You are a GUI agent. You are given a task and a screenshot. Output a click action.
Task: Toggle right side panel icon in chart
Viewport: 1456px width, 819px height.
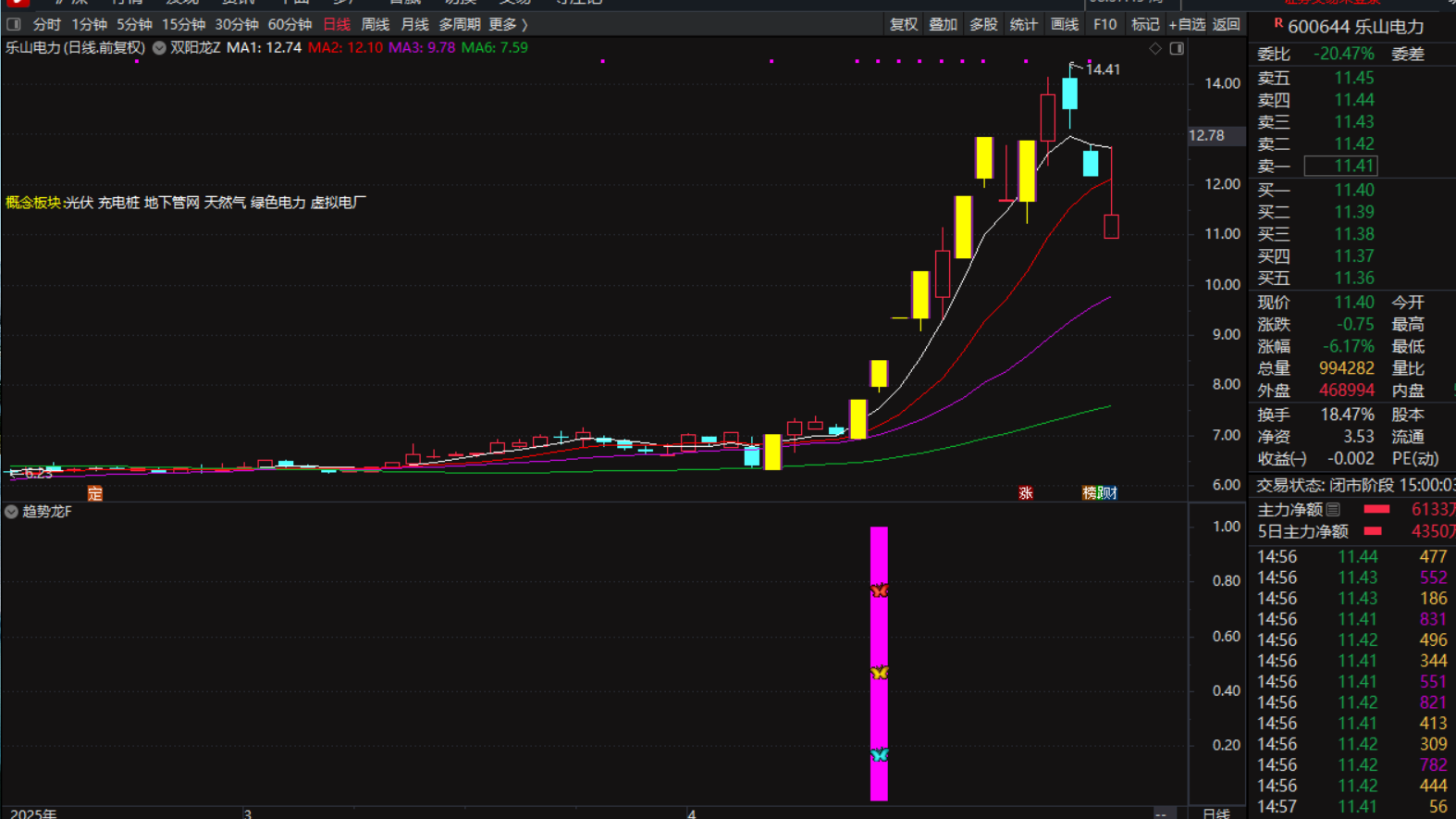pyautogui.click(x=1177, y=48)
